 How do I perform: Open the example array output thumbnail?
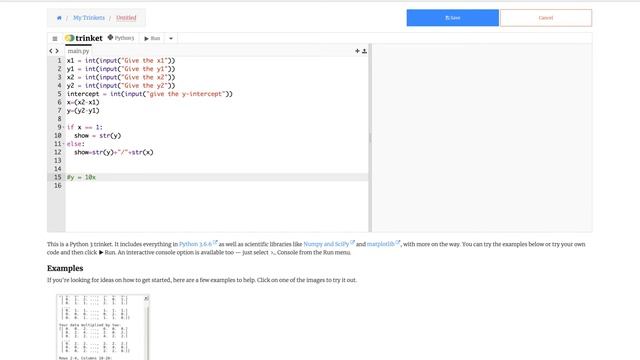[103, 327]
